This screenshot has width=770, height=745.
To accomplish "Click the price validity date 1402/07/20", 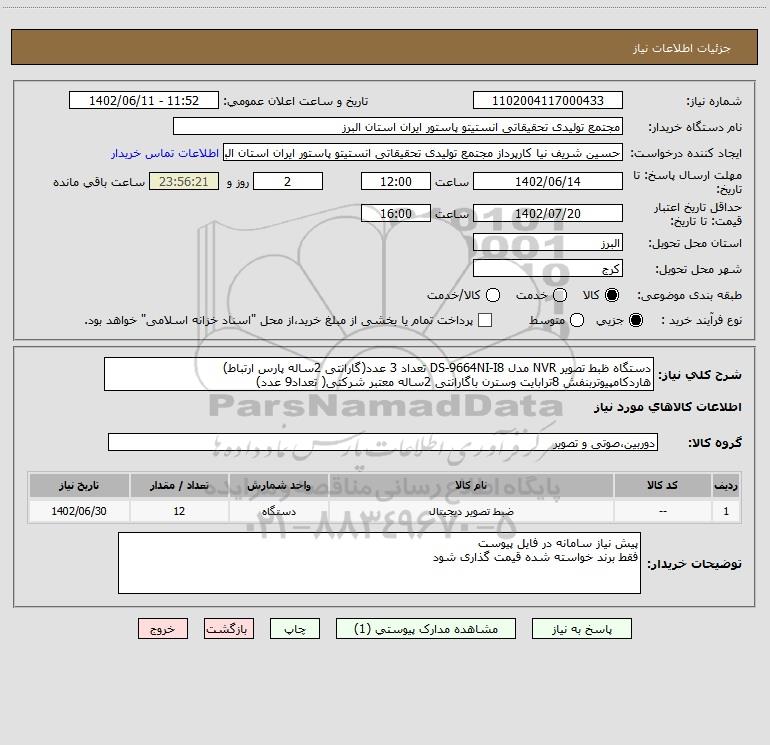I will (548, 213).
